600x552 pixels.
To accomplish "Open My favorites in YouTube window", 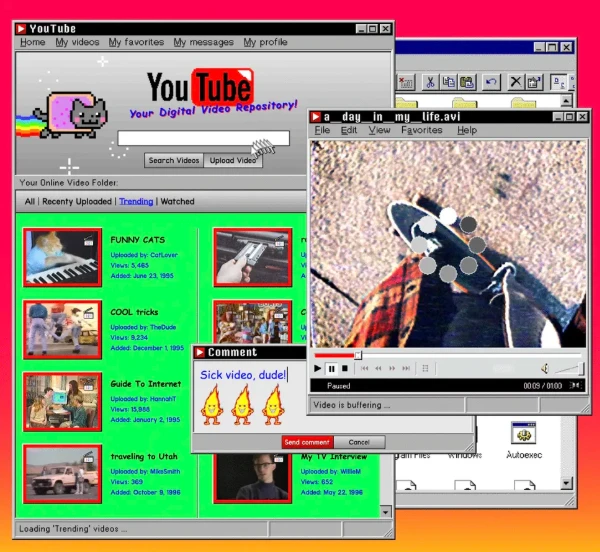I will [136, 42].
